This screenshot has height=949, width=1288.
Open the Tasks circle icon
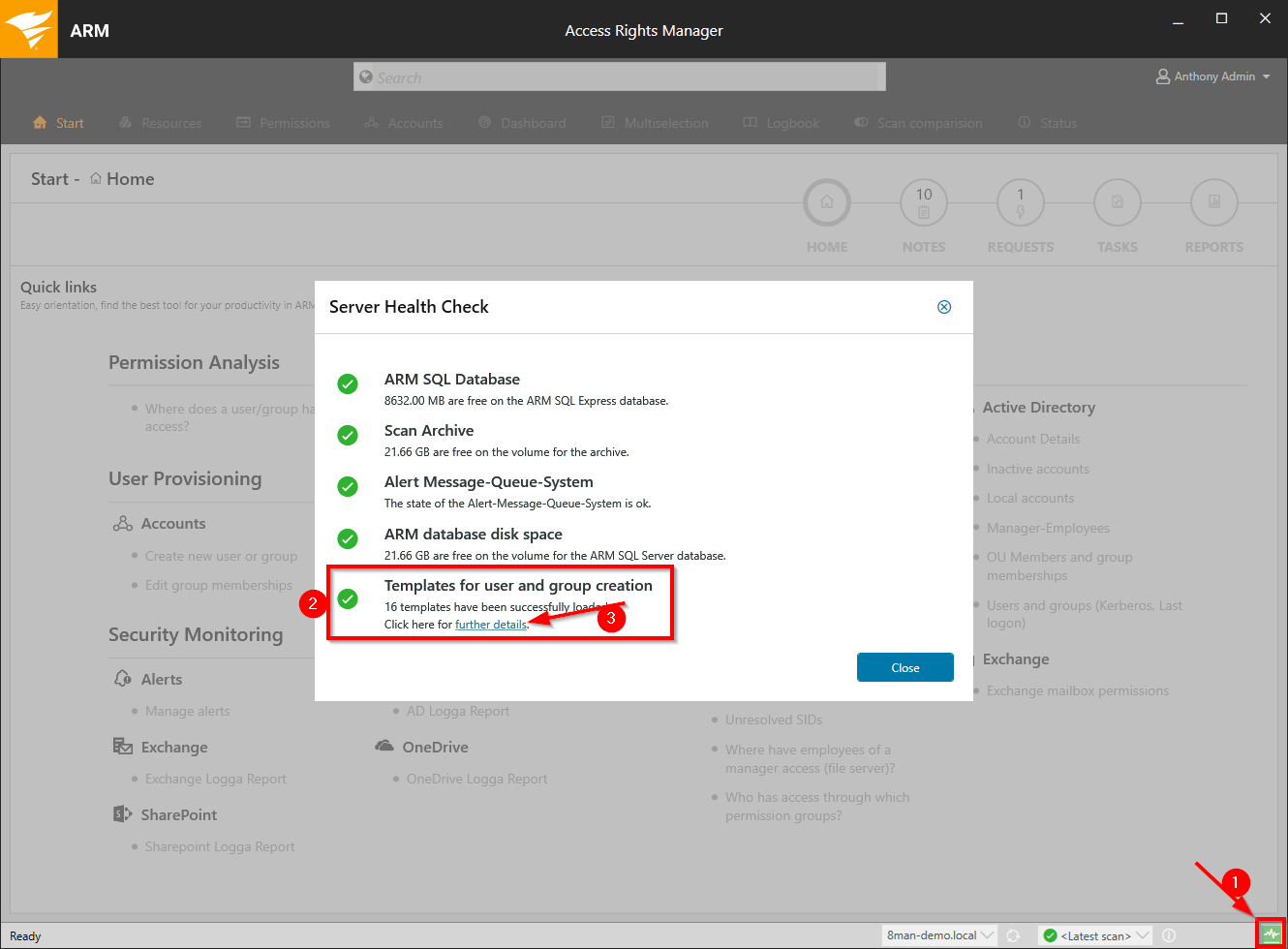1117,203
